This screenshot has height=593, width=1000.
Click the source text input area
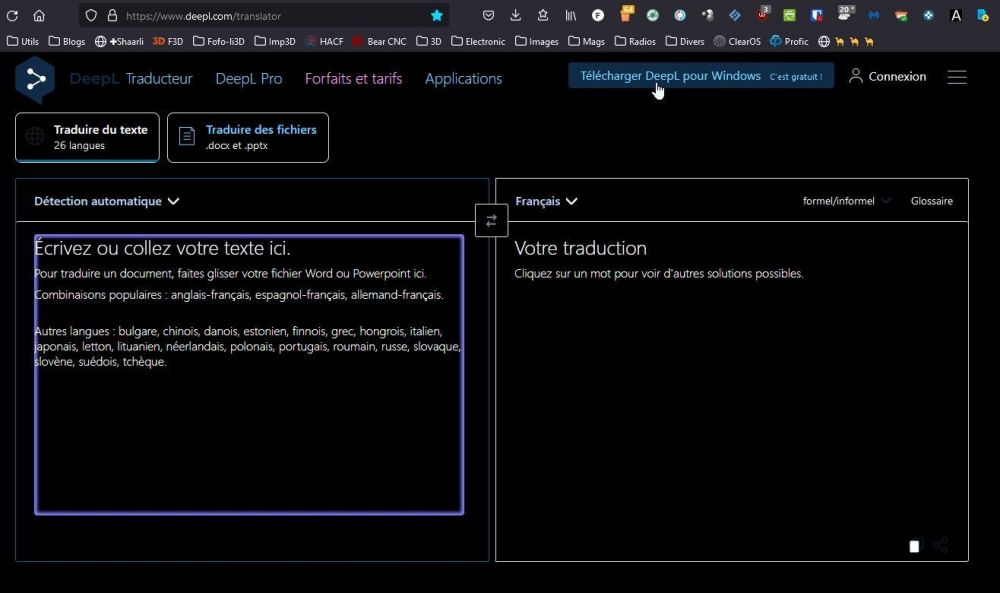pos(249,374)
